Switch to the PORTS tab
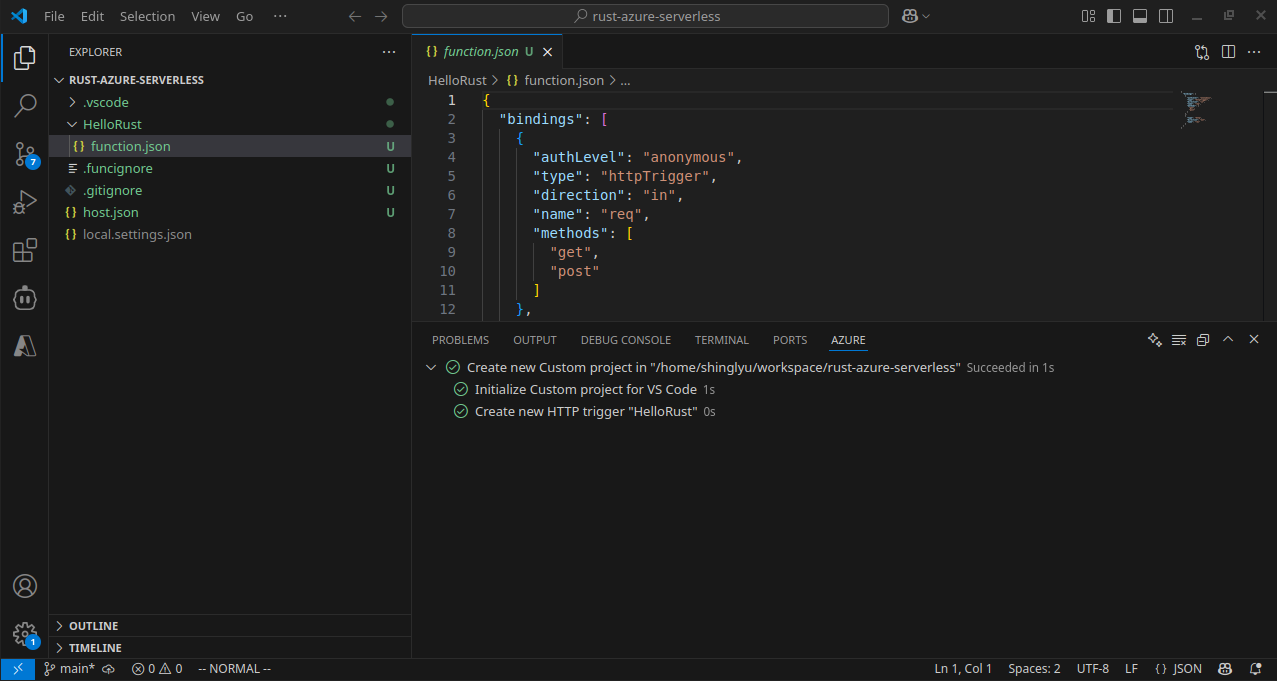 click(790, 340)
